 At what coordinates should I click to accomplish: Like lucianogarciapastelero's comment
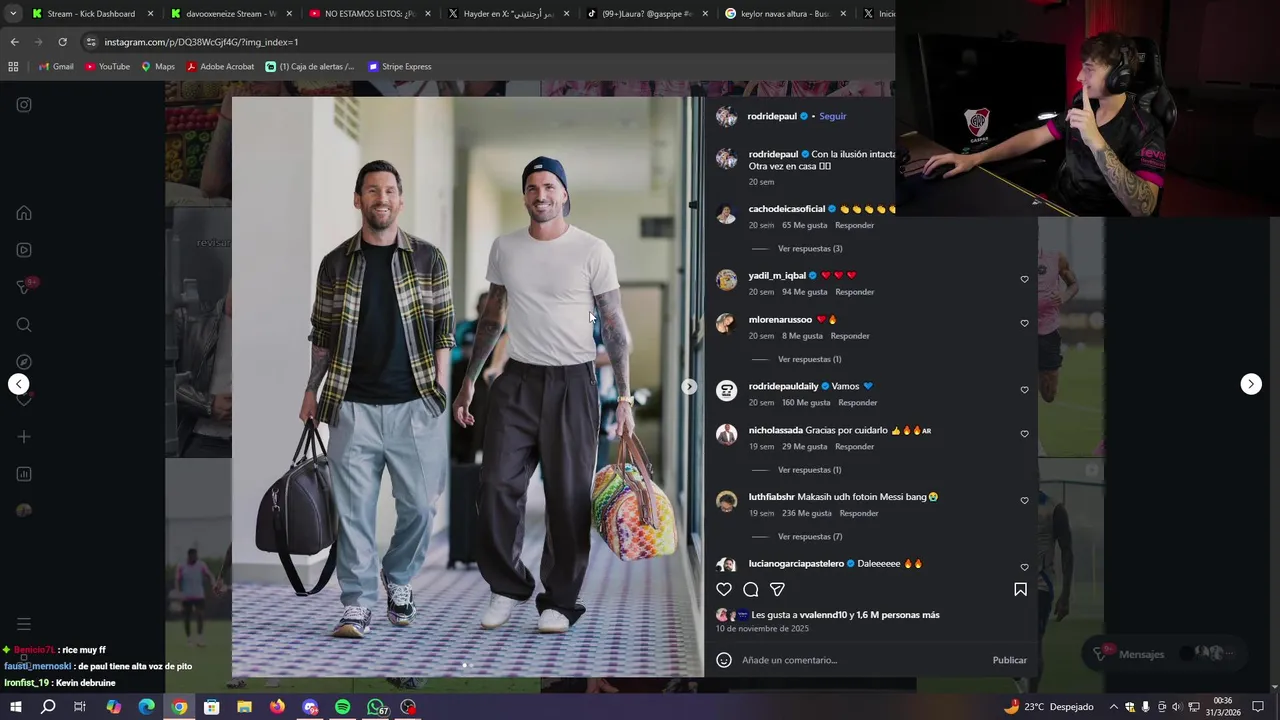click(1024, 567)
